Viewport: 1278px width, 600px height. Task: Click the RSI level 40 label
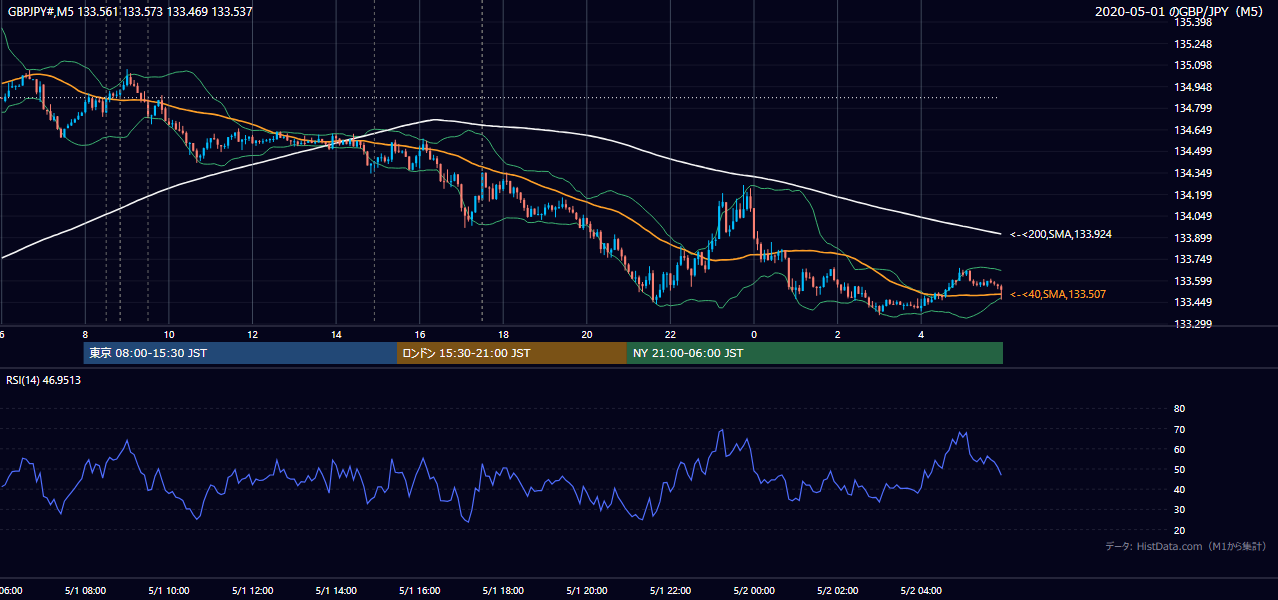click(x=1179, y=489)
